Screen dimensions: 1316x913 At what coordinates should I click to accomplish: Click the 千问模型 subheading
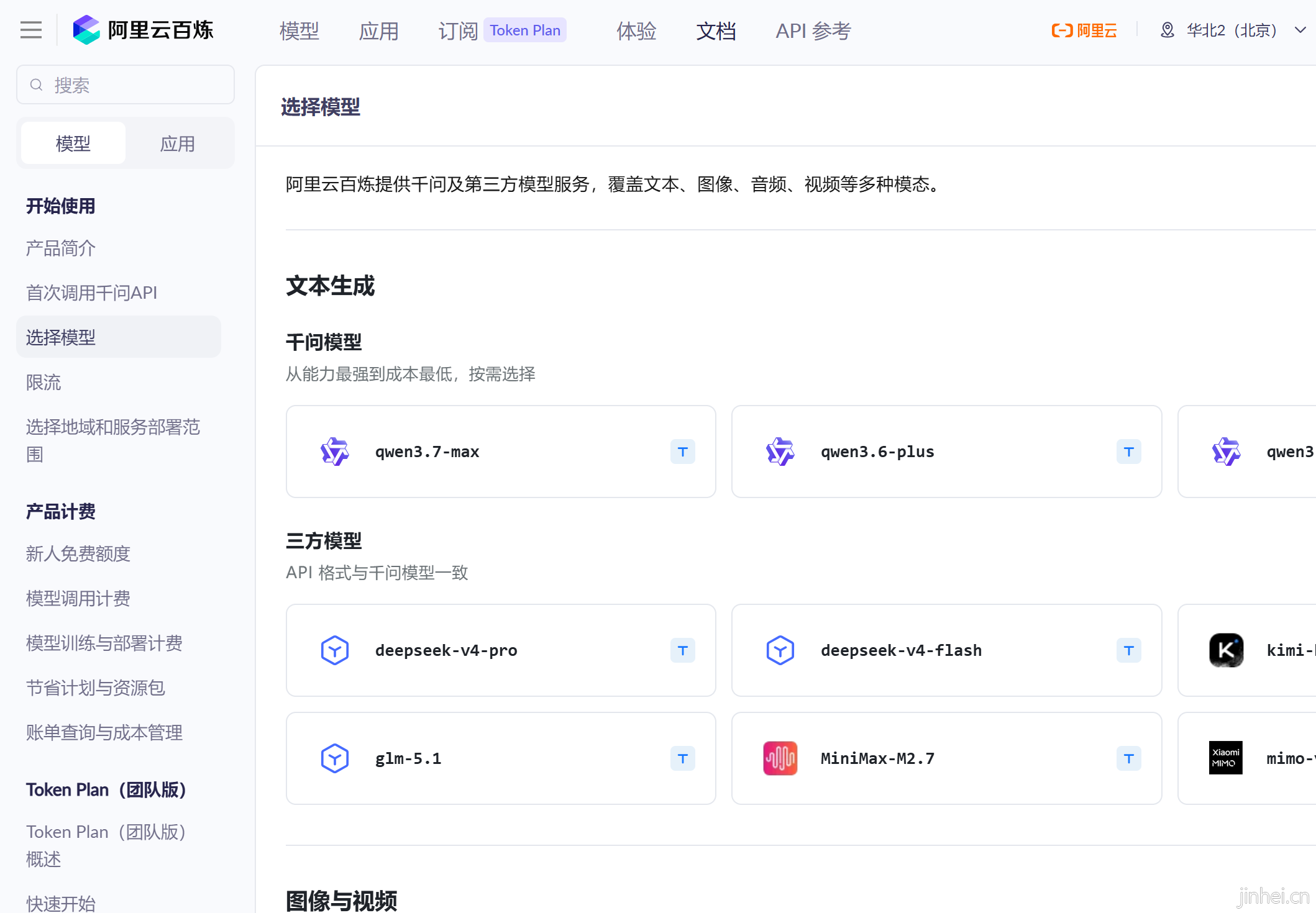pyautogui.click(x=324, y=342)
